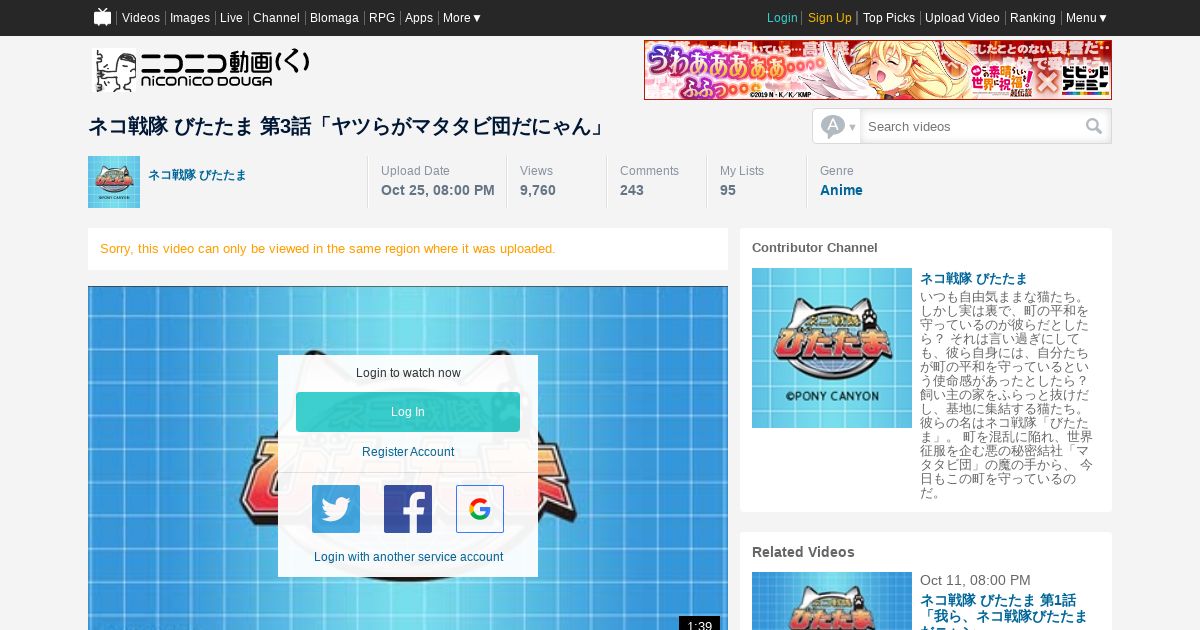
Task: Open related video title 第1話 link
Action: (1003, 609)
